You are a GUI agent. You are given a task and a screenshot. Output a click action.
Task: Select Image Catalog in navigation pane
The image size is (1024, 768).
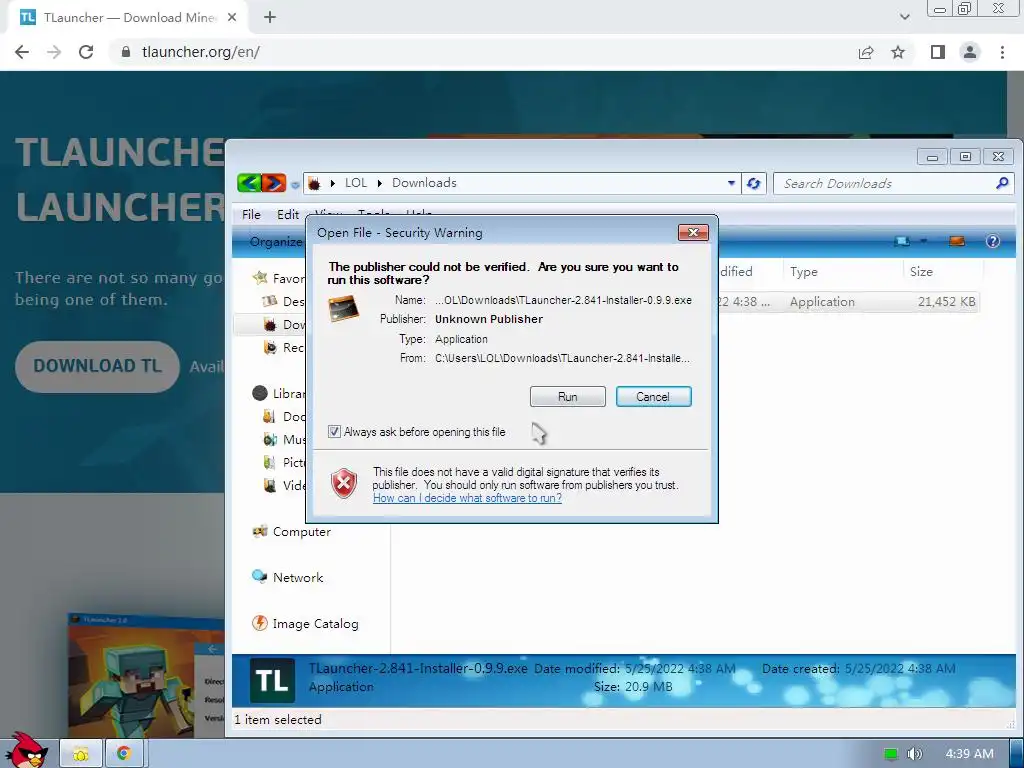click(x=306, y=624)
